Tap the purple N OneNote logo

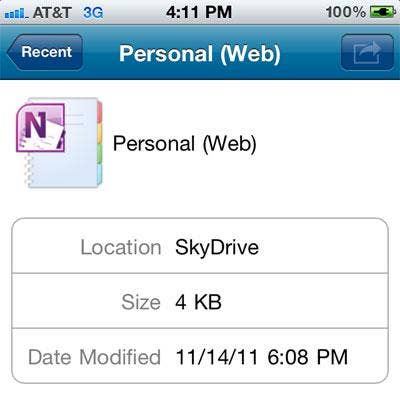tap(40, 128)
